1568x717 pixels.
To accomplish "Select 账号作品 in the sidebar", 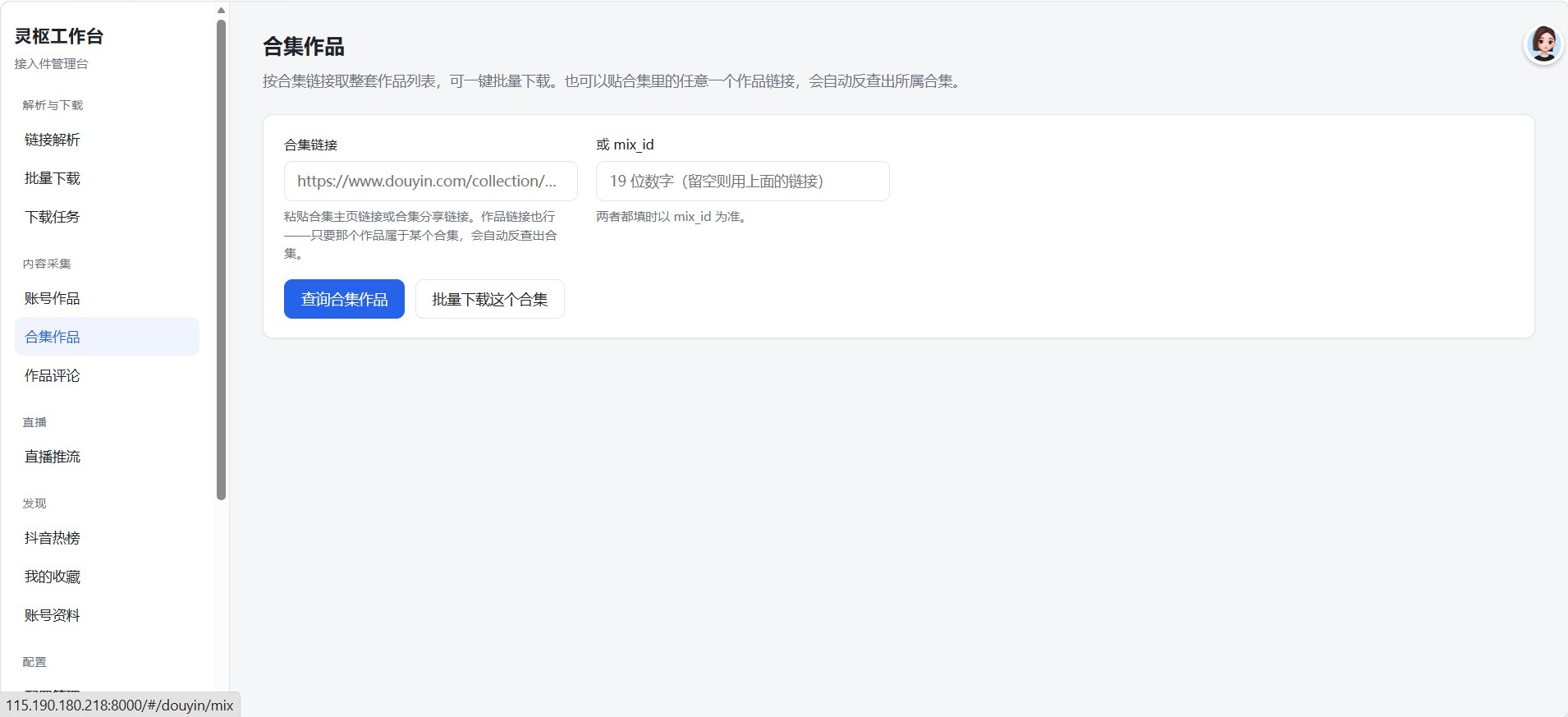I will point(107,298).
